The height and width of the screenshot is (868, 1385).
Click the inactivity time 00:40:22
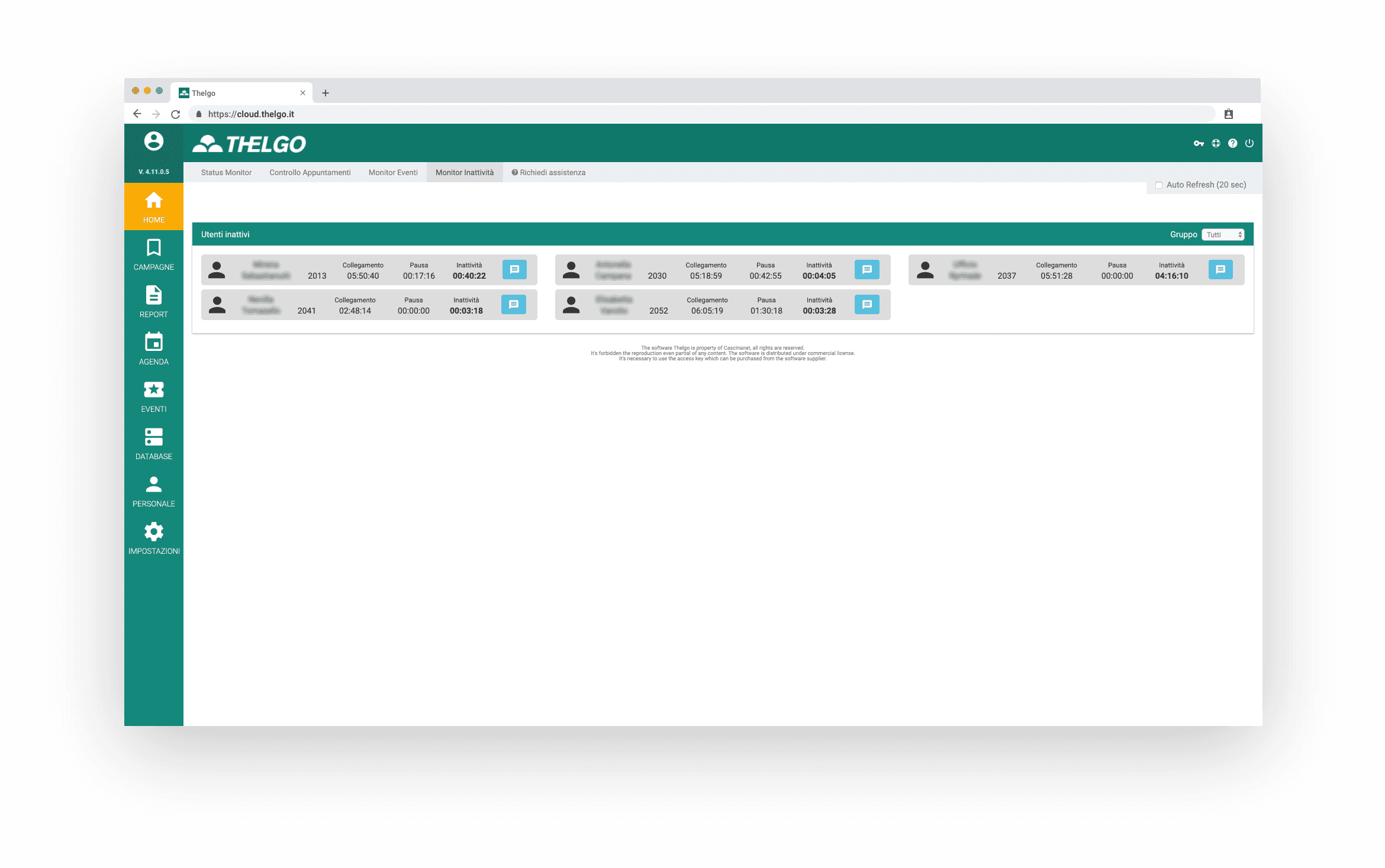(x=469, y=276)
